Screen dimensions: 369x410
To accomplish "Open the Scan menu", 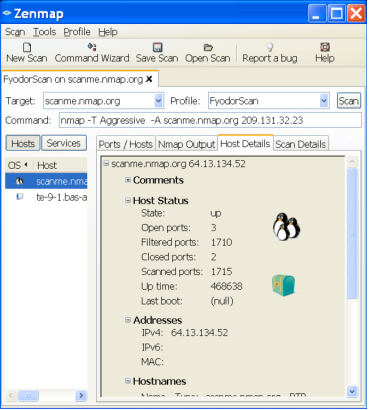I will pyautogui.click(x=15, y=32).
